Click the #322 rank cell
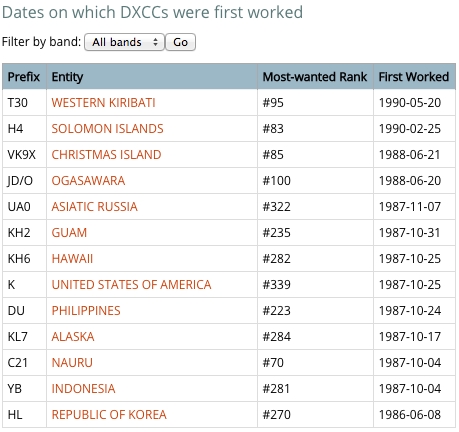 point(315,207)
